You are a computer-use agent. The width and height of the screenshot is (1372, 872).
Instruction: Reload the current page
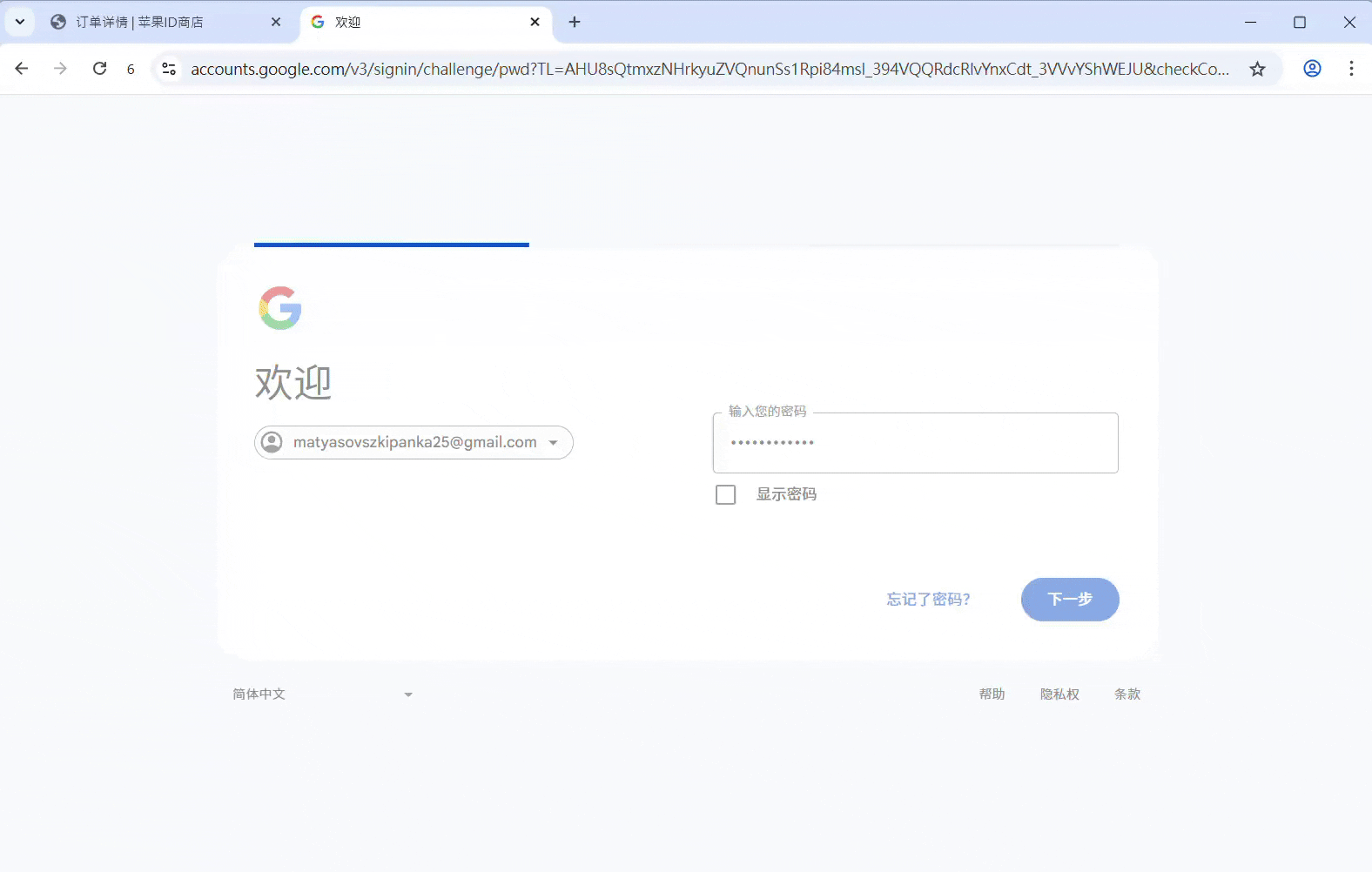[100, 69]
